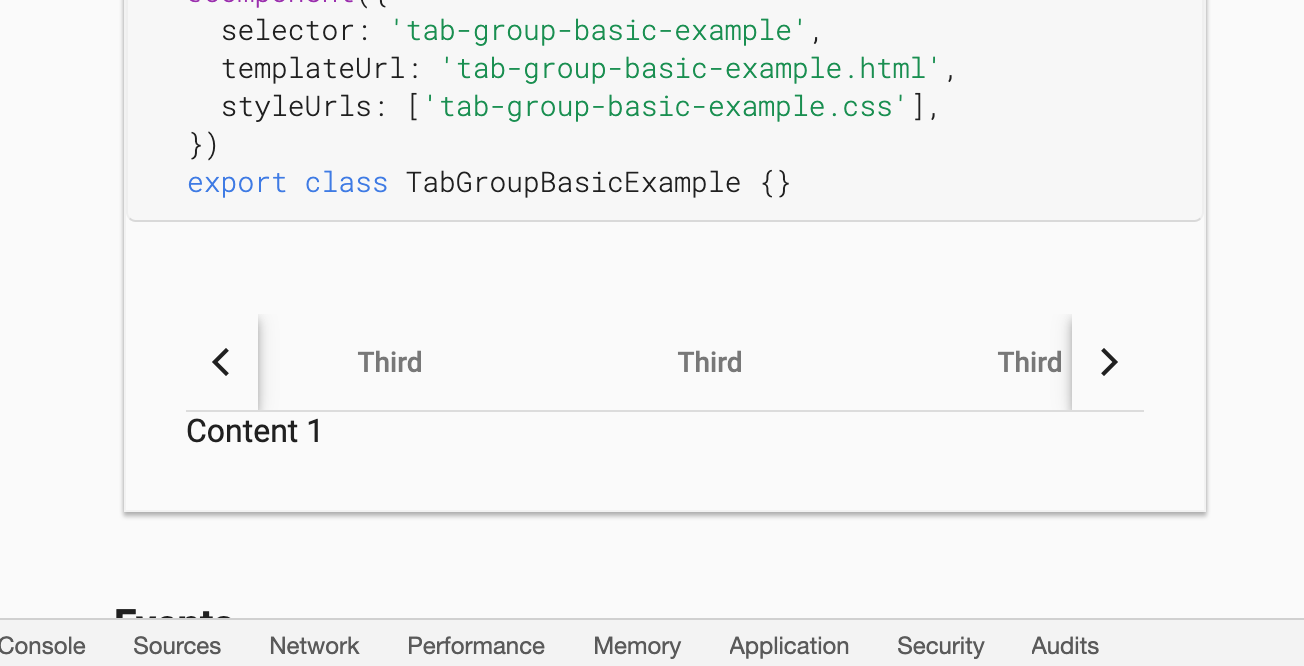Open the Memory panel

pos(636,646)
